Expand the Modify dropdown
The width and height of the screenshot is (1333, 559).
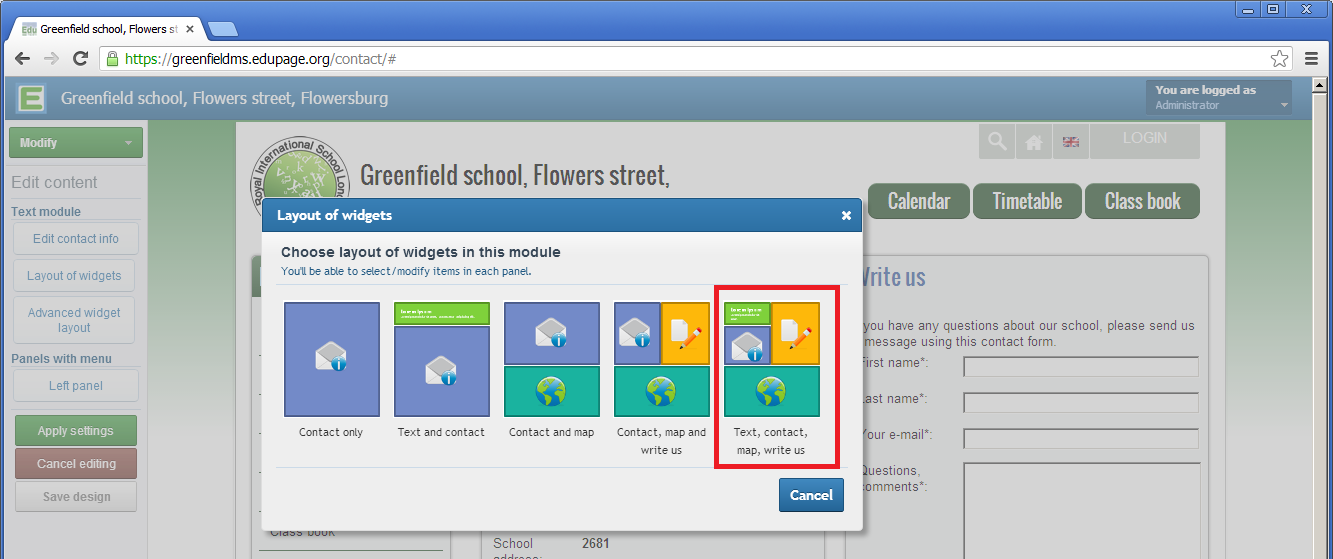click(x=76, y=143)
